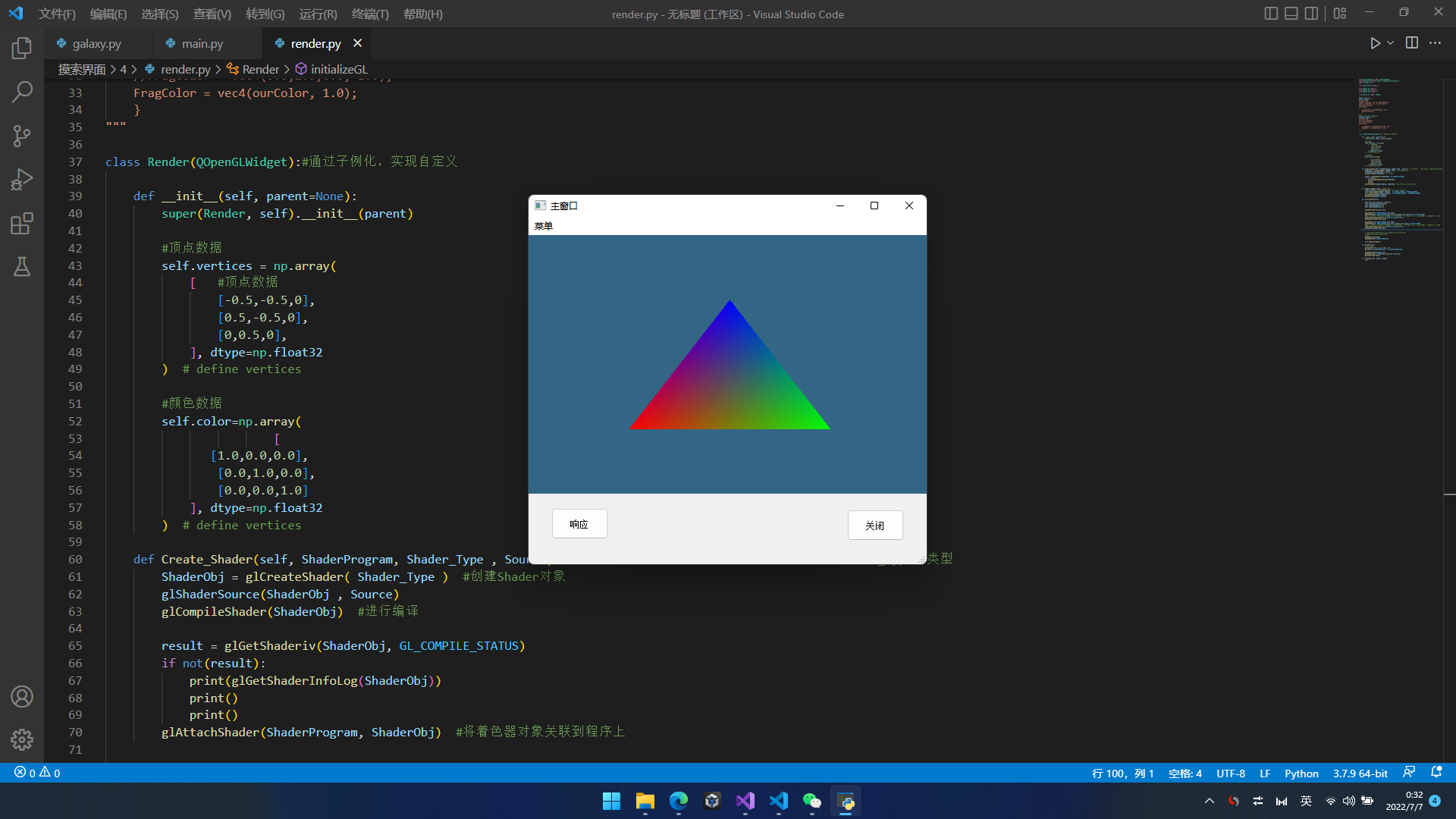Toggle secondary side bar layout icon
The width and height of the screenshot is (1456, 819).
(1311, 14)
